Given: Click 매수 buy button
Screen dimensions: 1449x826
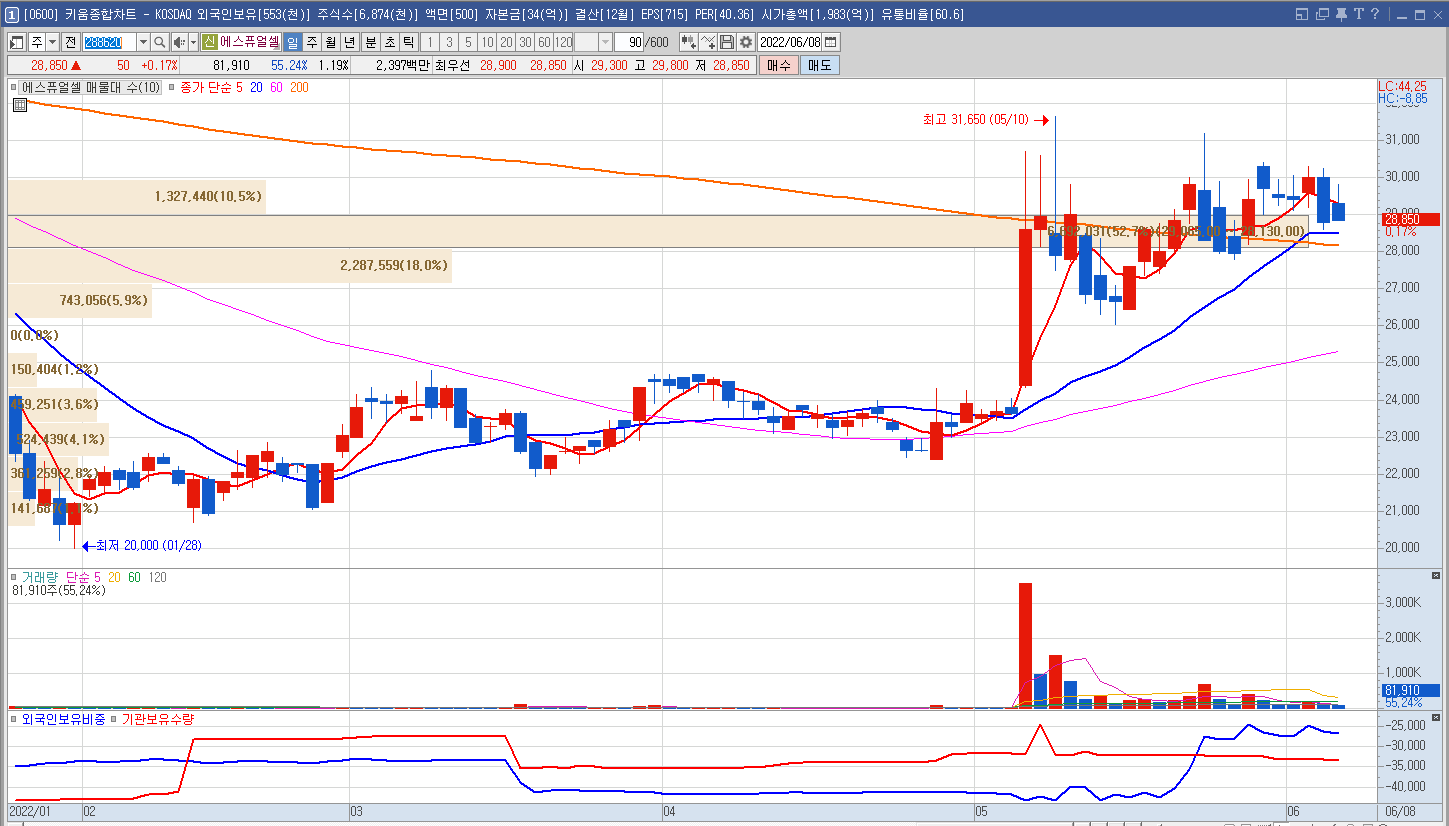Looking at the screenshot, I should click(779, 64).
